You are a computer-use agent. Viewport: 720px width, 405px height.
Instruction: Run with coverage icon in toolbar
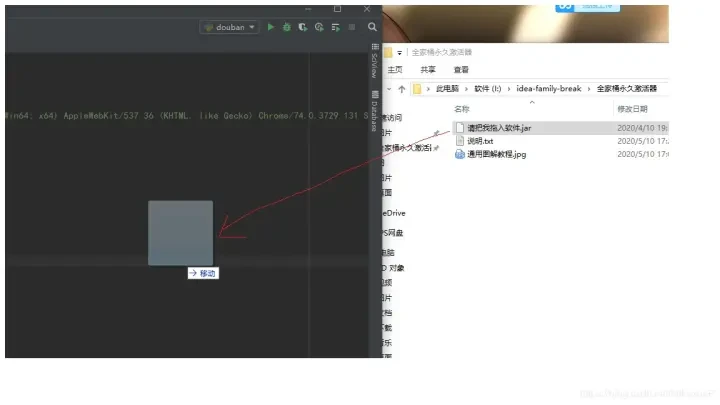pos(303,27)
